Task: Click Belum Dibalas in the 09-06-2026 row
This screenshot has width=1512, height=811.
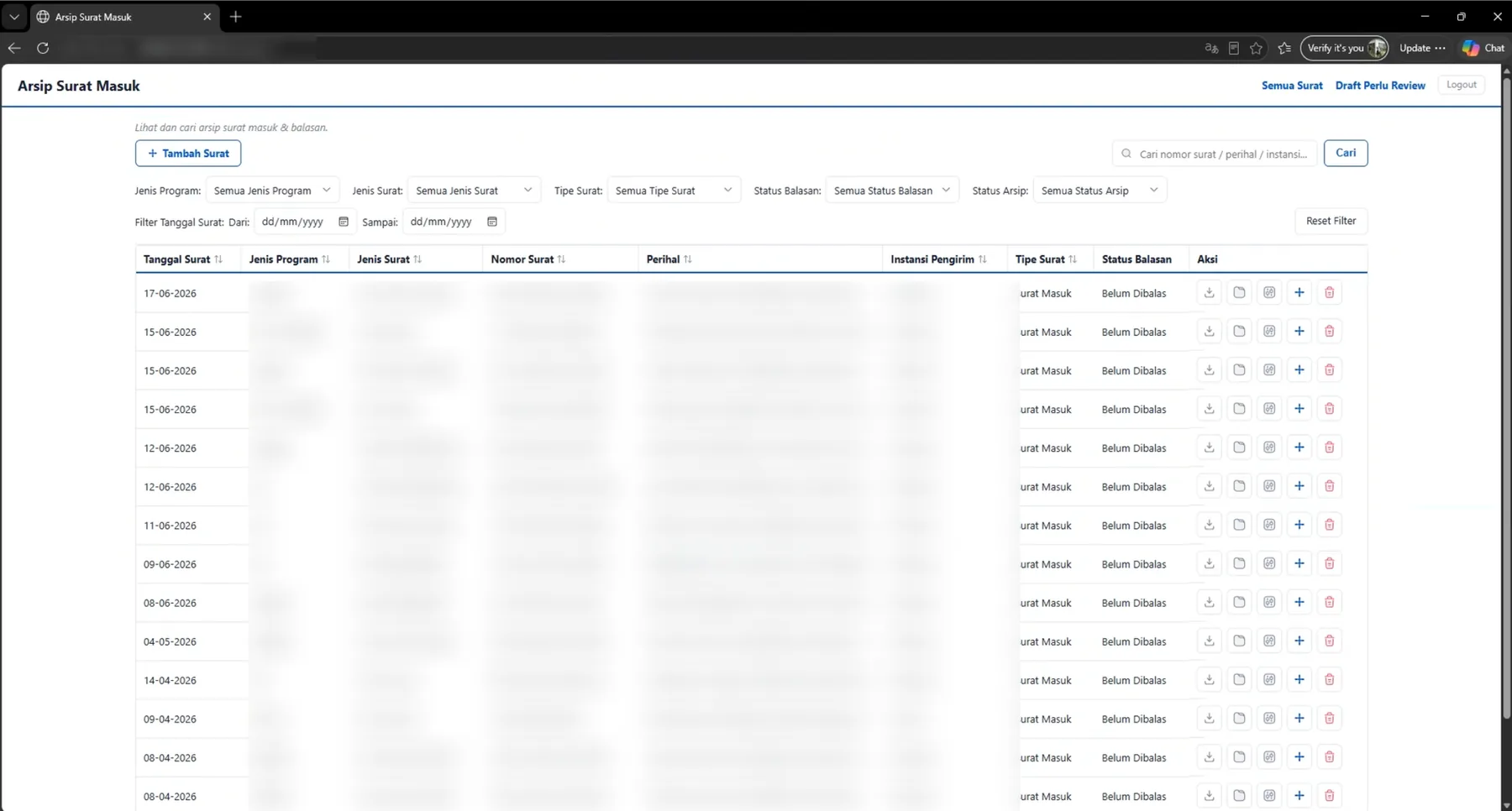Action: [x=1134, y=564]
